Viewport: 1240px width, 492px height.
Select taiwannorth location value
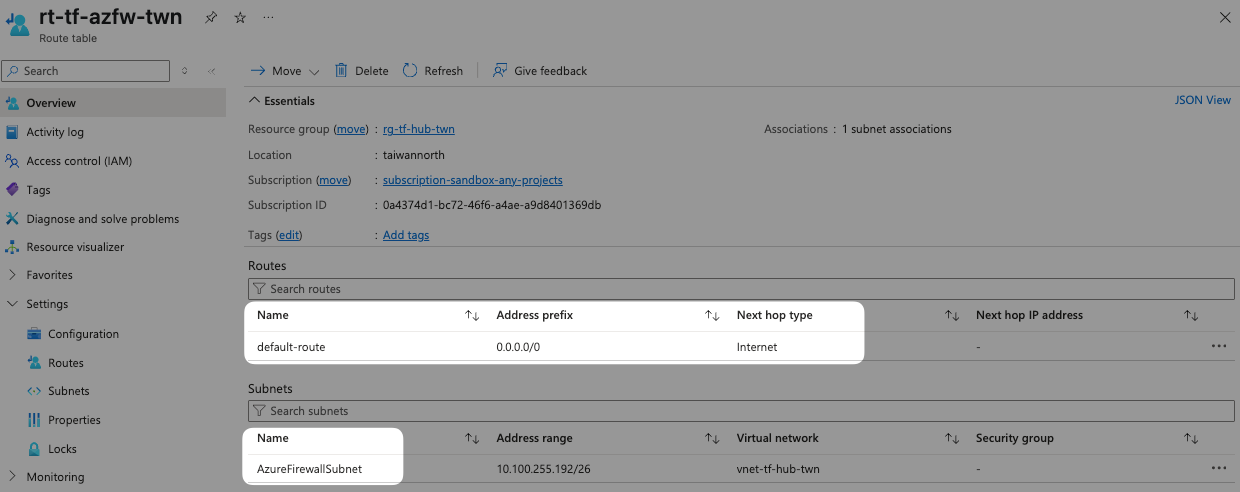[414, 155]
